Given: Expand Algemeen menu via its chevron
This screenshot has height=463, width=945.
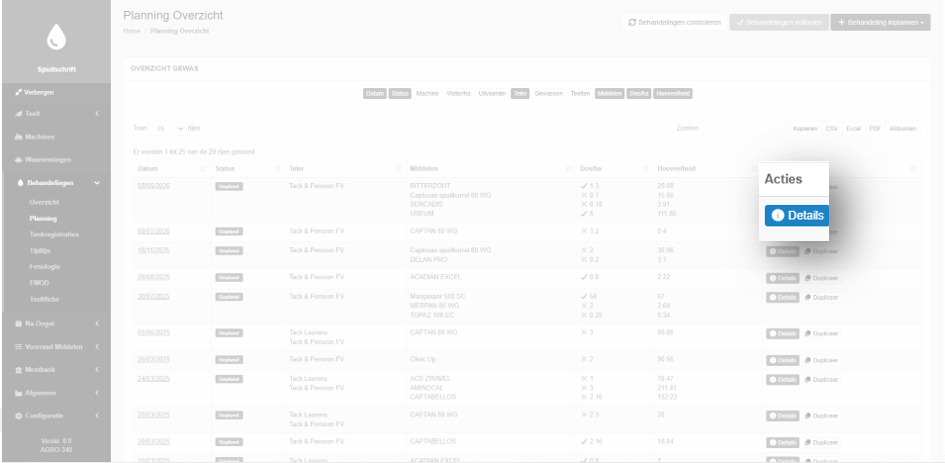Looking at the screenshot, I should coord(97,393).
